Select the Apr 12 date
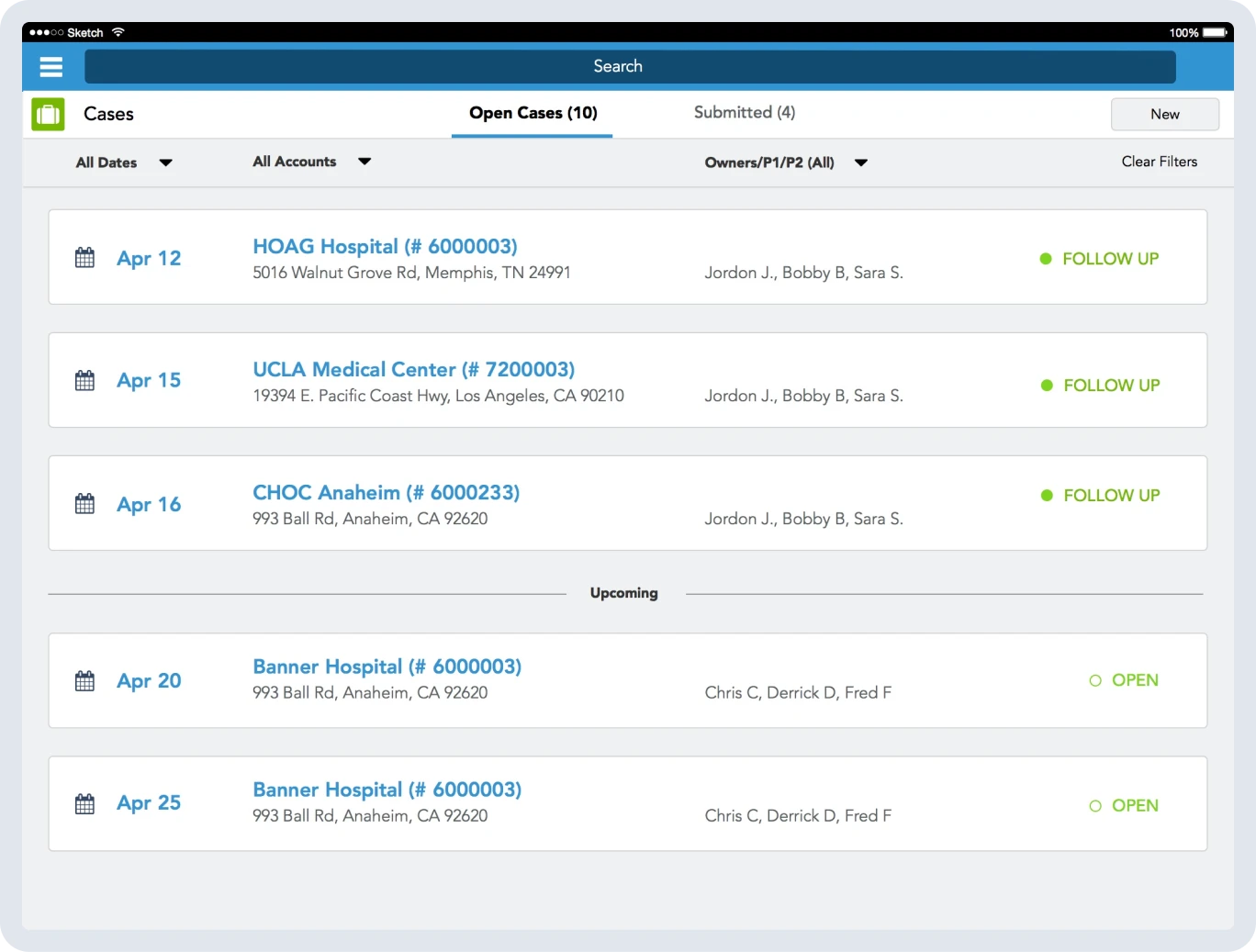1256x952 pixels. pos(149,259)
